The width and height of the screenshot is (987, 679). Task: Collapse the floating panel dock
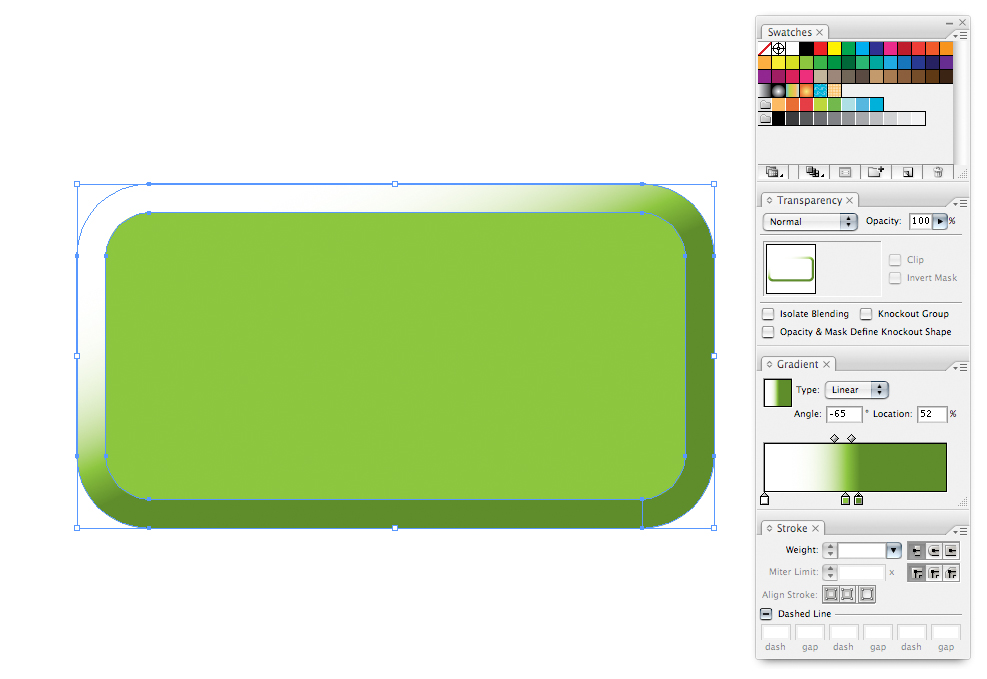[949, 23]
